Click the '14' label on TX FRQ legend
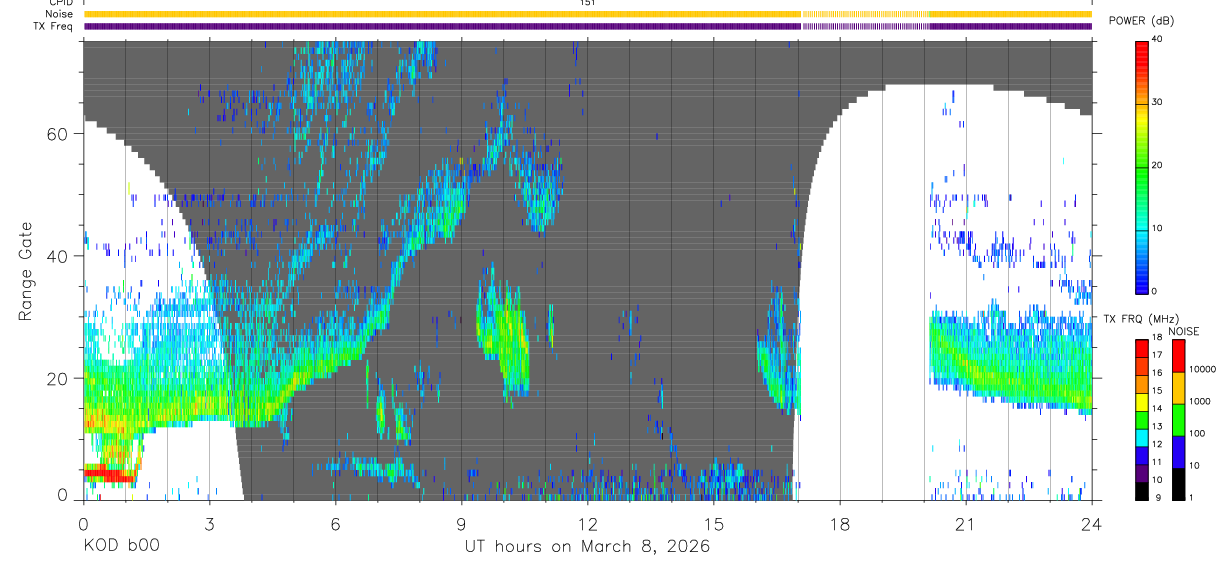The width and height of the screenshot is (1228, 567). point(1156,408)
